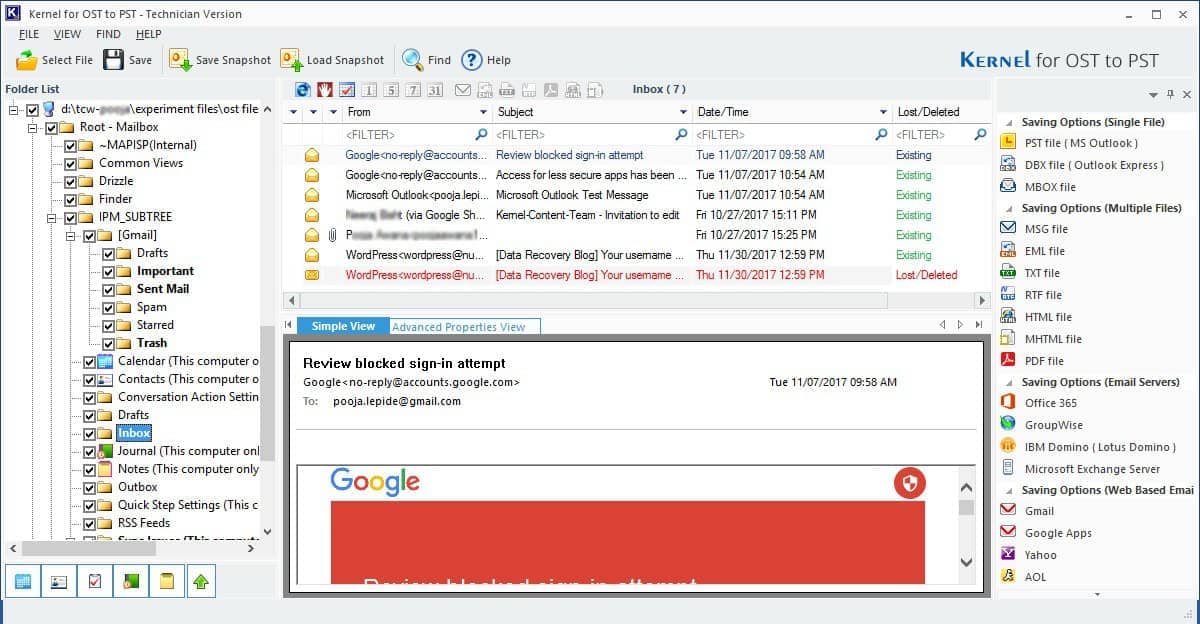Open the saving options pane dropdown arrow
Viewport: 1200px width, 624px height.
click(1153, 94)
